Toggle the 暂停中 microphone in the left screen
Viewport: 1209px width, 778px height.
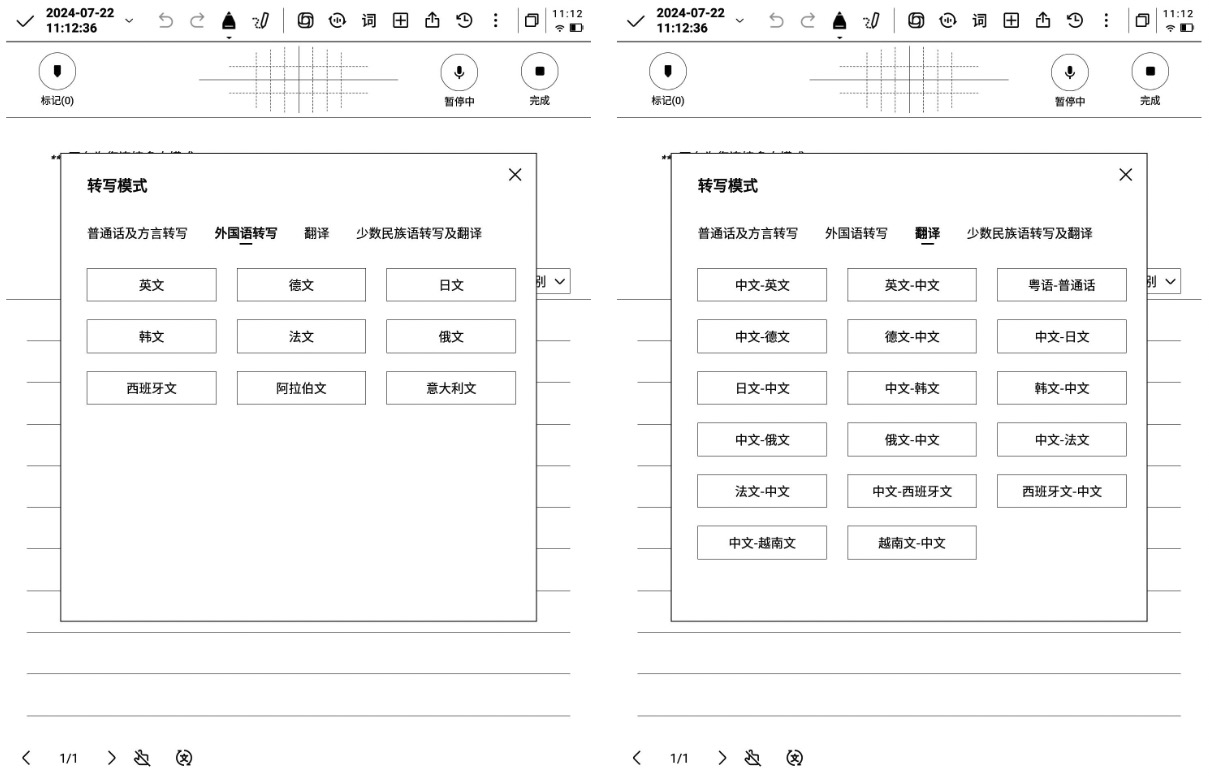[x=458, y=79]
